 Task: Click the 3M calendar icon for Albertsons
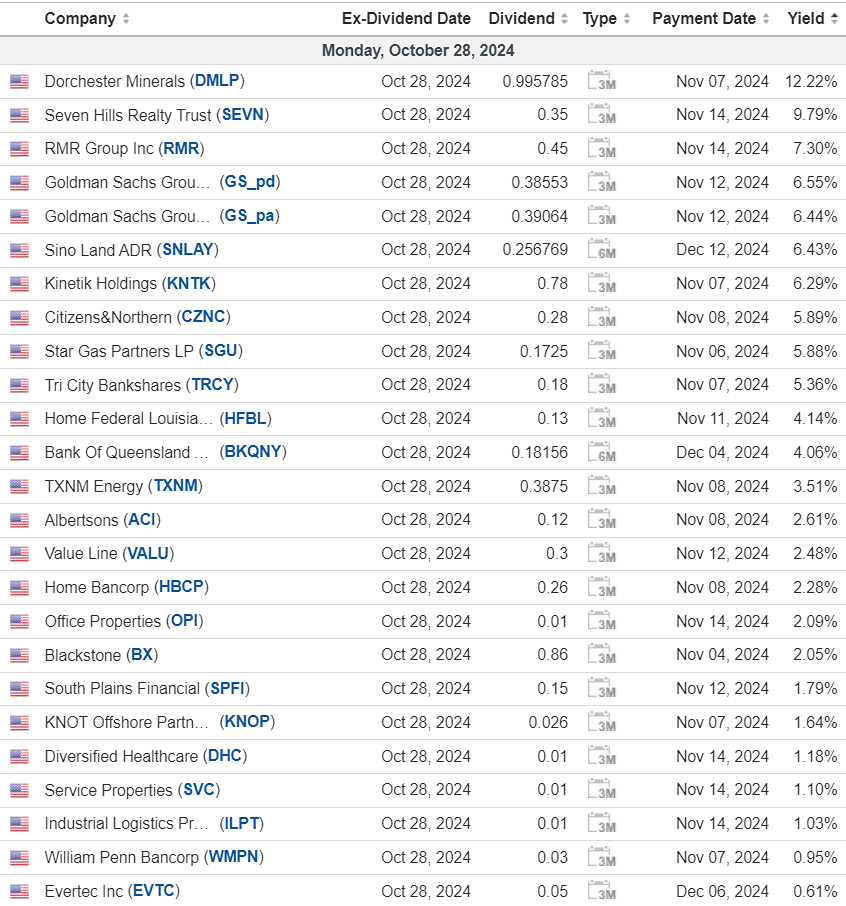point(601,520)
